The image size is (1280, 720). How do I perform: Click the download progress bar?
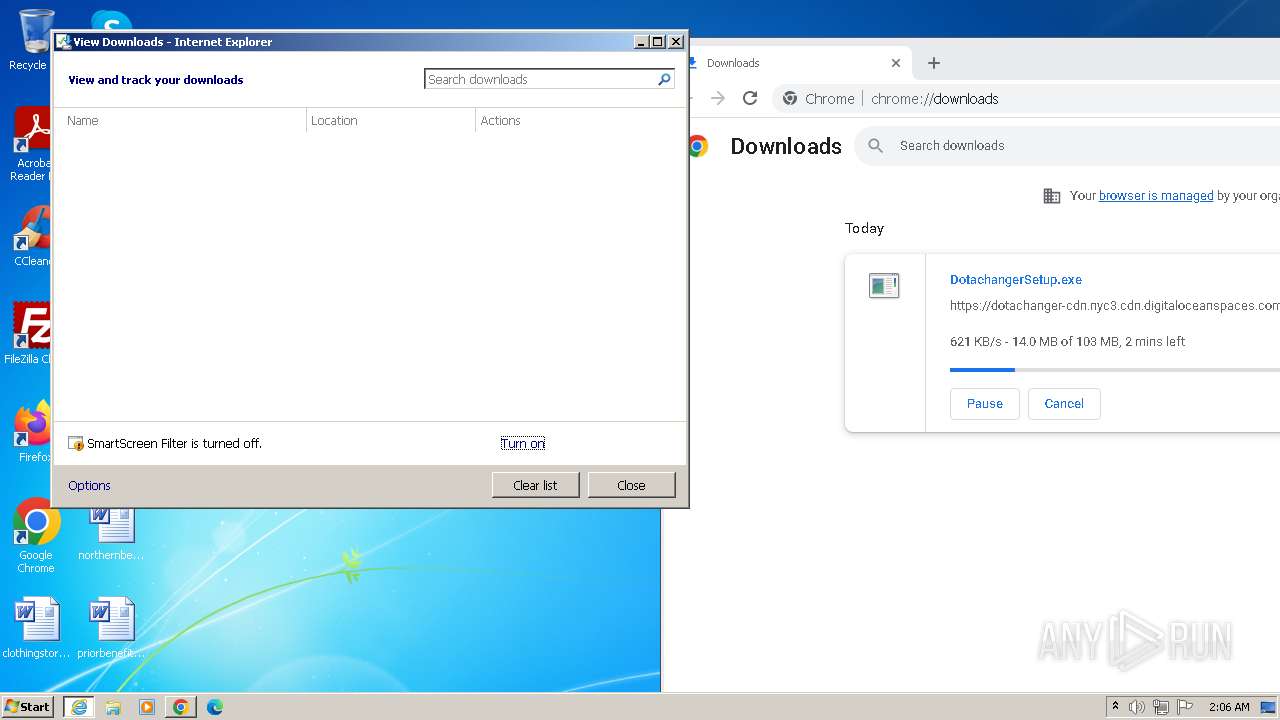coord(1115,370)
